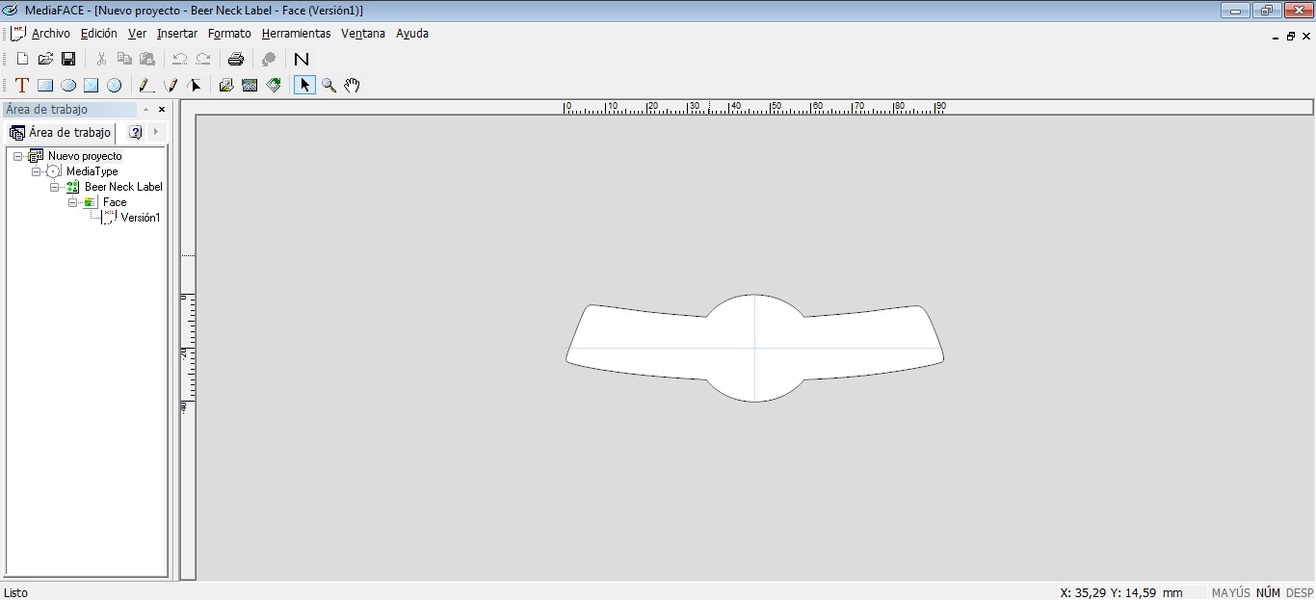Click the pencil line drawing tool
The width and height of the screenshot is (1316, 600).
pyautogui.click(x=145, y=86)
